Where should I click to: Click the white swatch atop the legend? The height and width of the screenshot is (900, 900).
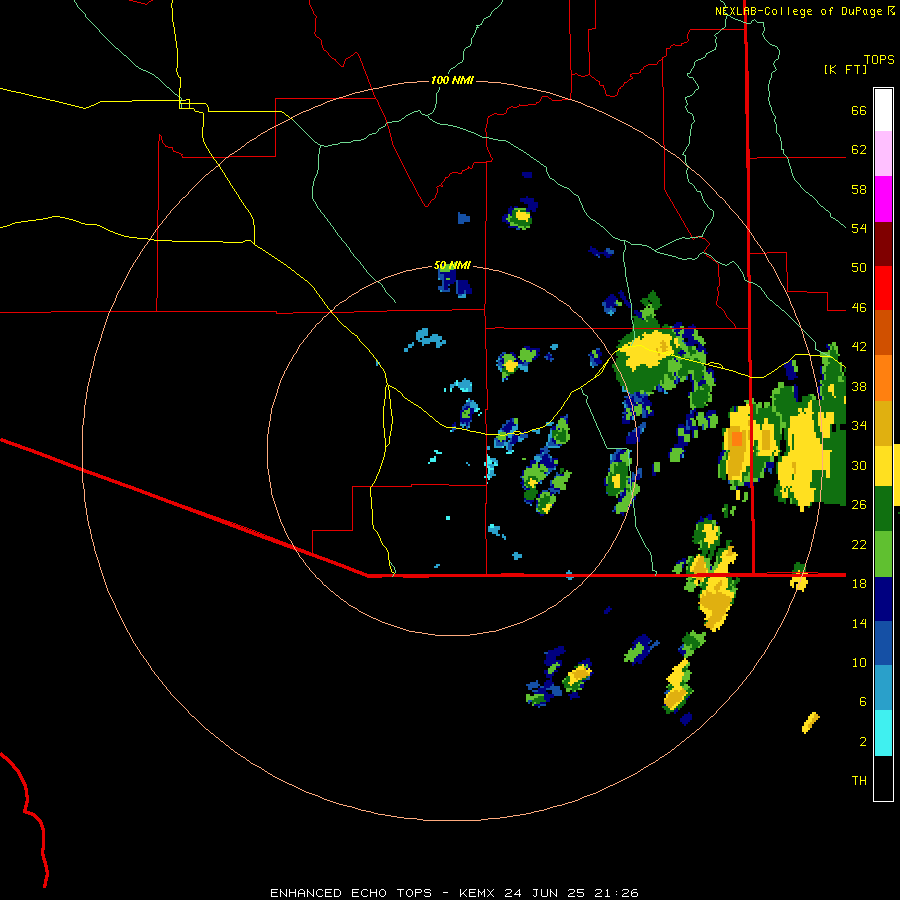click(883, 110)
